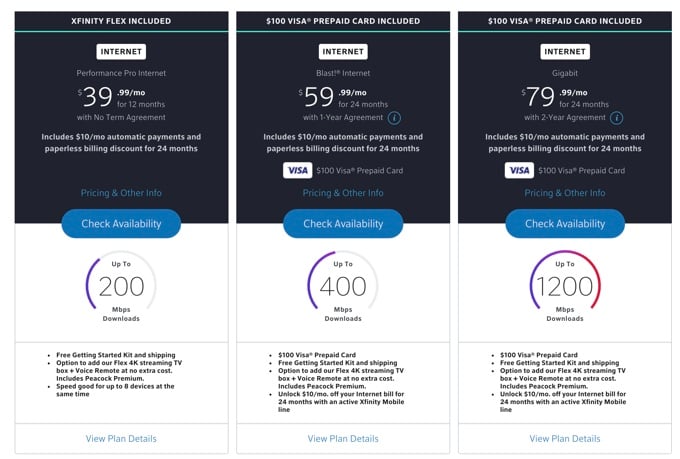The height and width of the screenshot is (459, 680).
Task: View Plan Details for Performance Pro
Action: 121,439
